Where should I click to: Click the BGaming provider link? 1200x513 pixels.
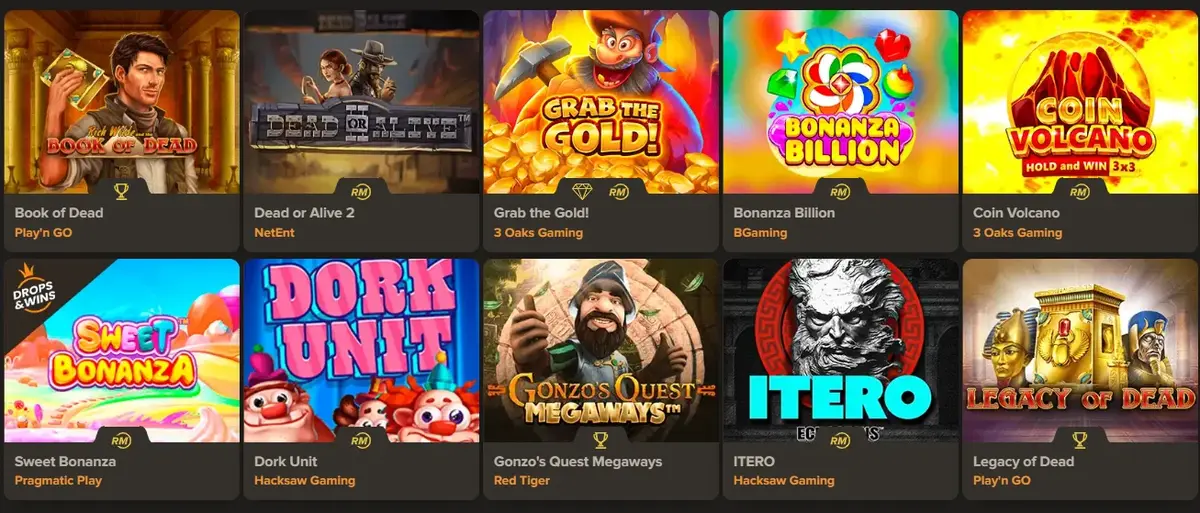pos(760,233)
